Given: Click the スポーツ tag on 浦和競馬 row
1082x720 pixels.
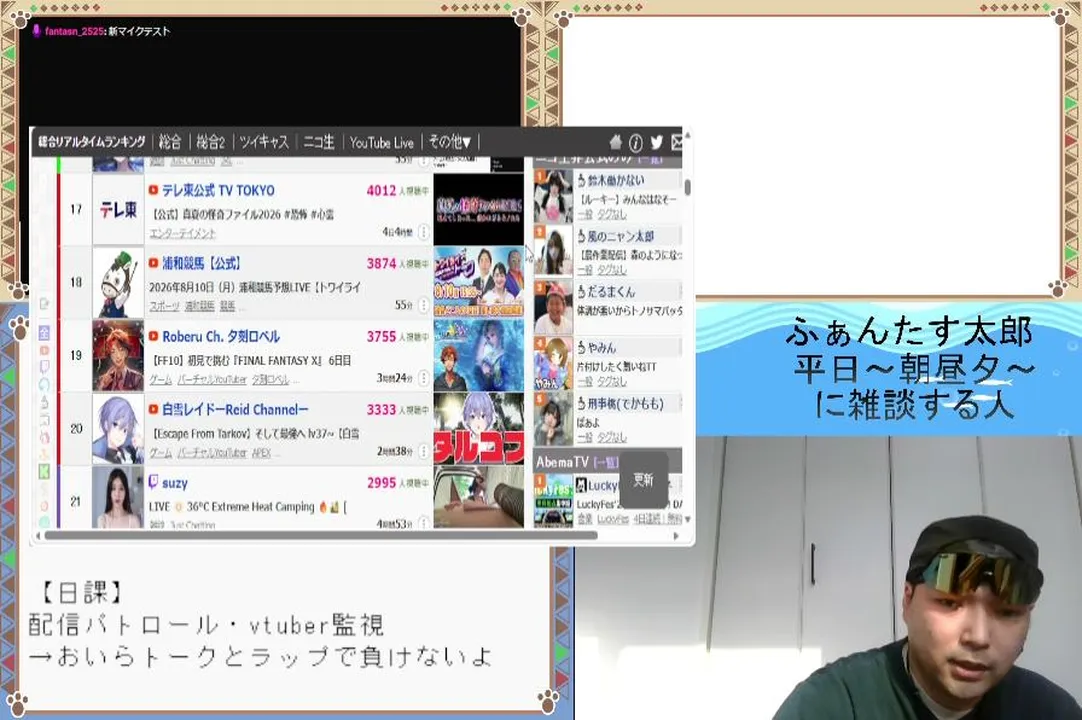Looking at the screenshot, I should point(164,306).
